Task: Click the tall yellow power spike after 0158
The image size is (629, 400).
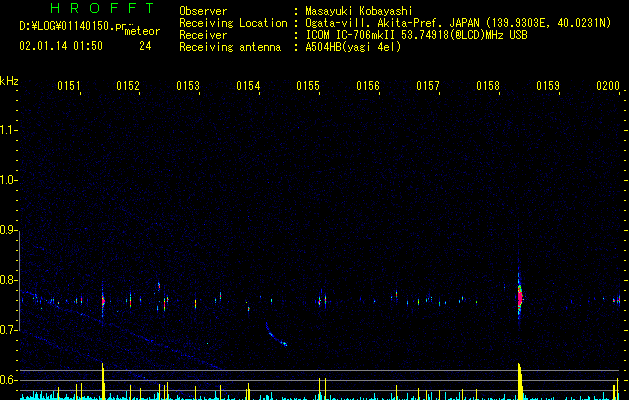Action: click(520, 381)
